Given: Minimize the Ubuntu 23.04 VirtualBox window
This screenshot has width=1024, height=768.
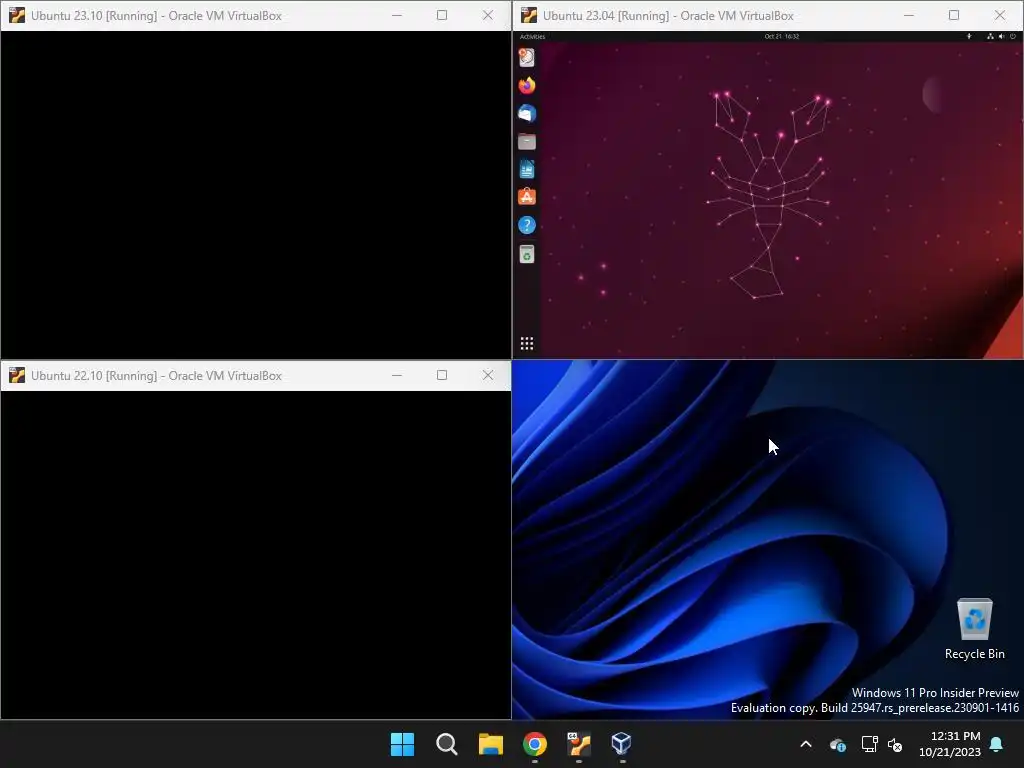Looking at the screenshot, I should [908, 15].
